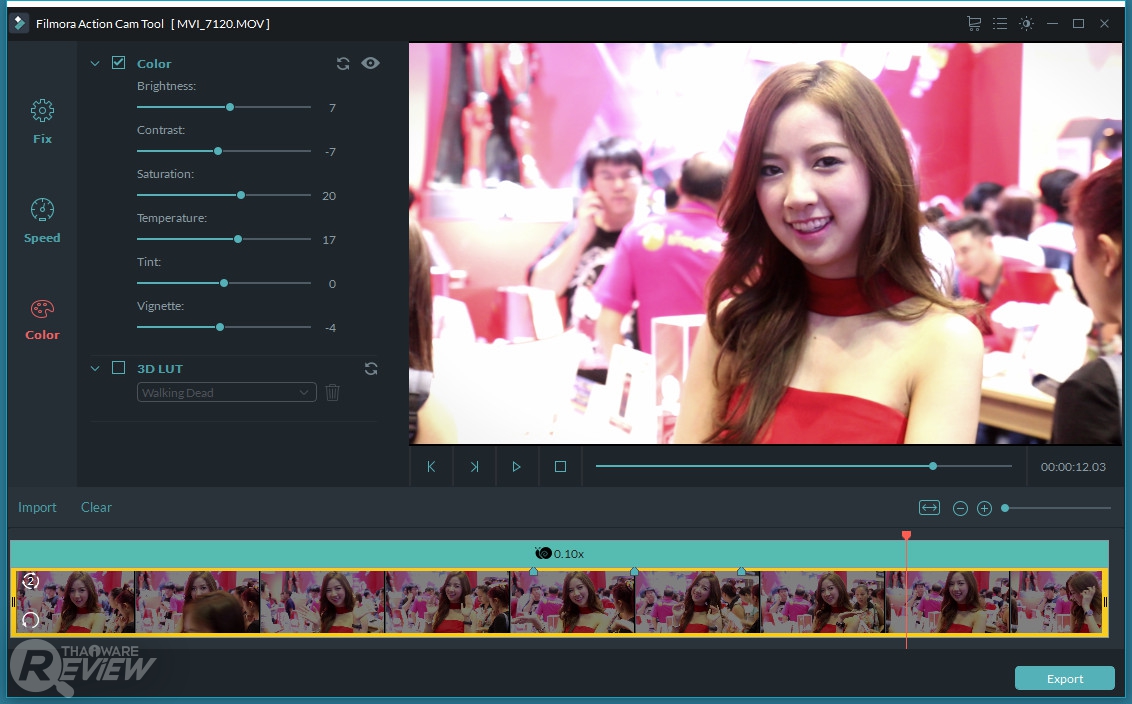Toggle the light/dark theme icon
The height and width of the screenshot is (704, 1132).
pos(1026,24)
